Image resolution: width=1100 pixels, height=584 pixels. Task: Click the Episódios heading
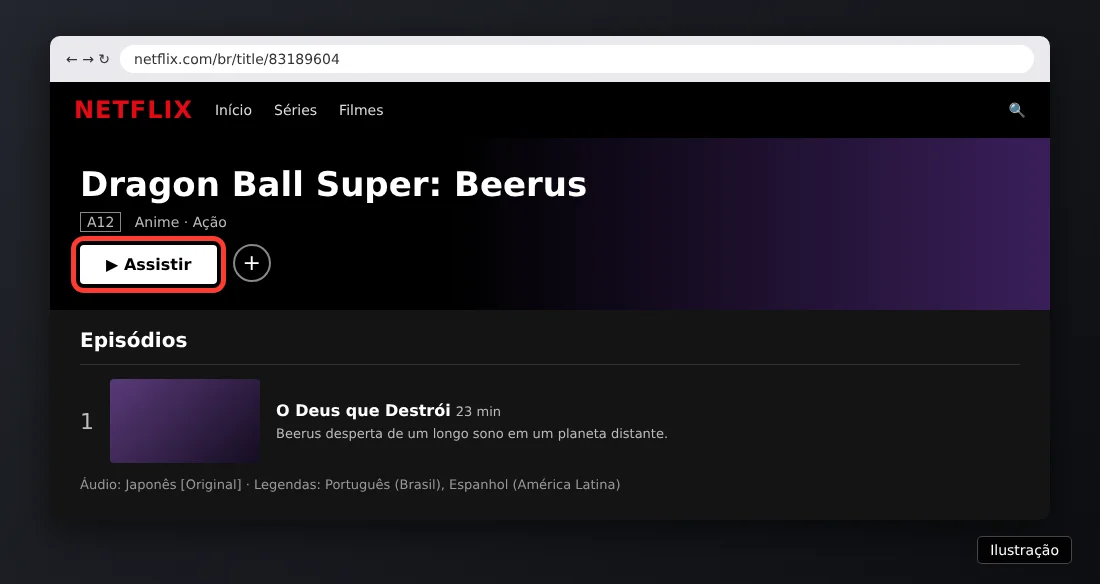click(x=133, y=340)
